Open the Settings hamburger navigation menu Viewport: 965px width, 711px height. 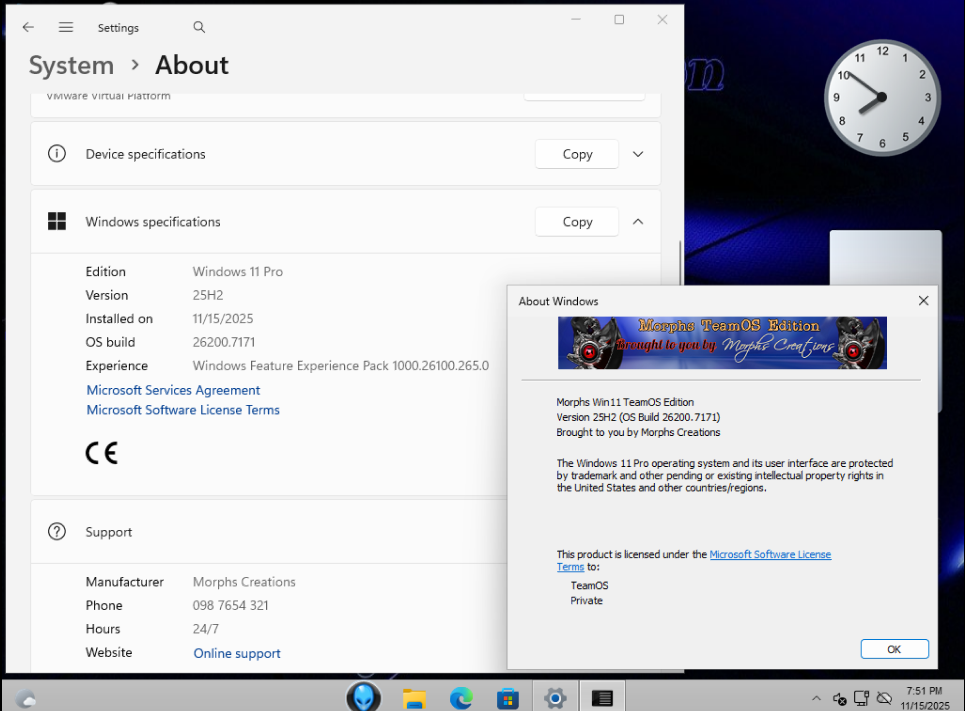pyautogui.click(x=66, y=28)
